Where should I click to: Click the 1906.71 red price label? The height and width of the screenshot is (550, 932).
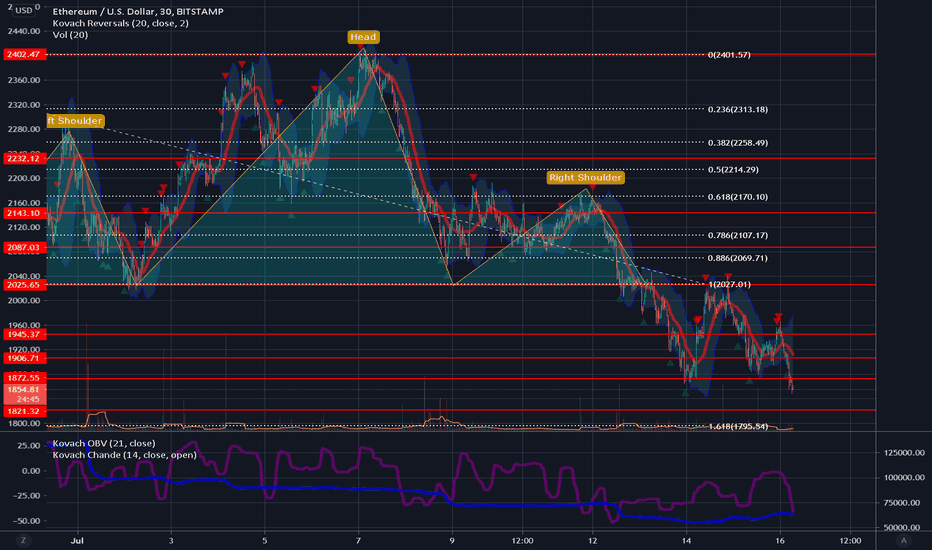(23, 358)
